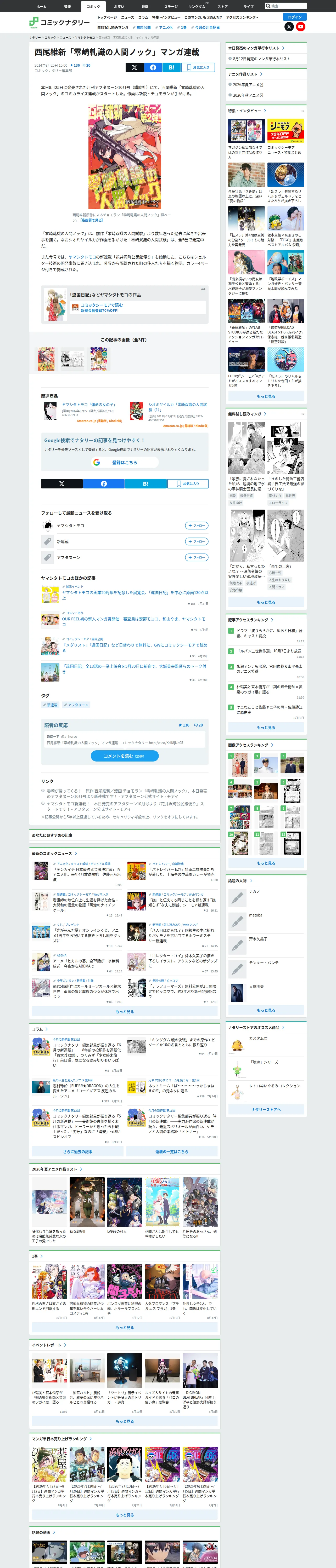336x1568 pixels.
Task: Follow ヤマシタトモコ
Action: (x=197, y=525)
